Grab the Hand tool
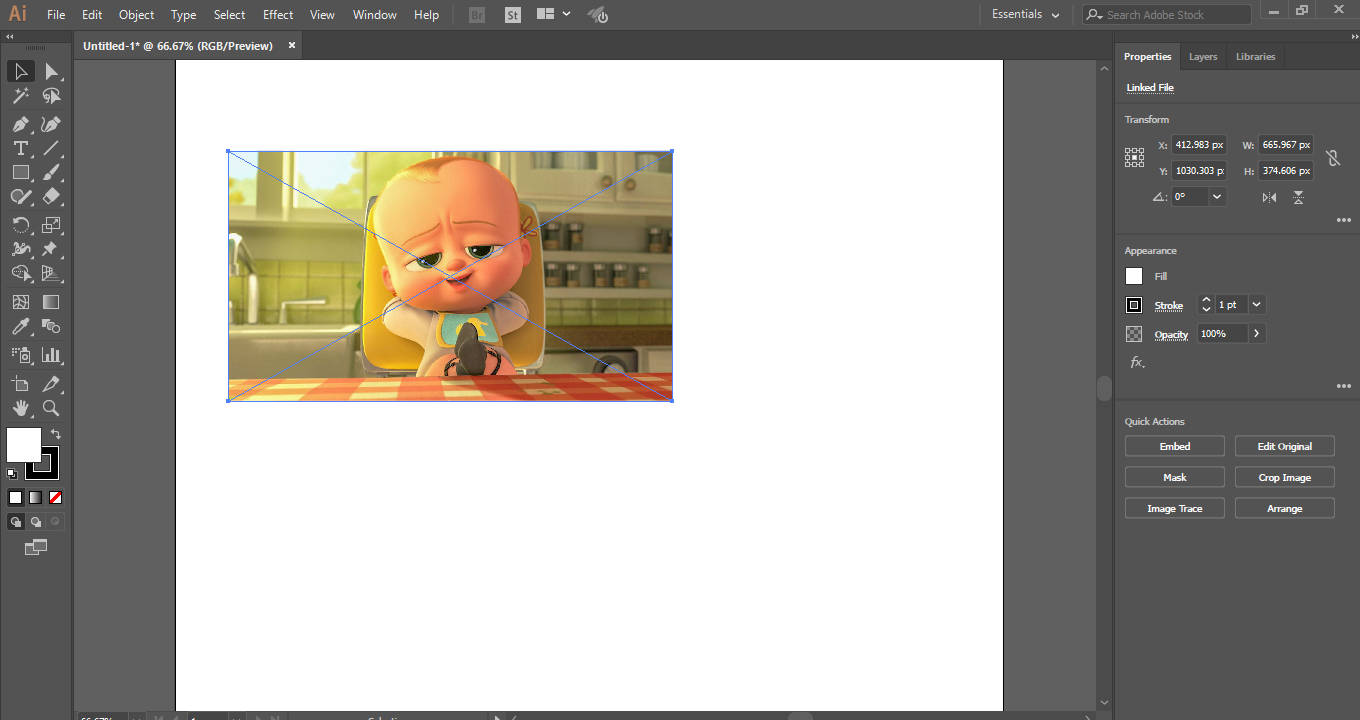Screen dimensions: 1360x720 [21, 408]
